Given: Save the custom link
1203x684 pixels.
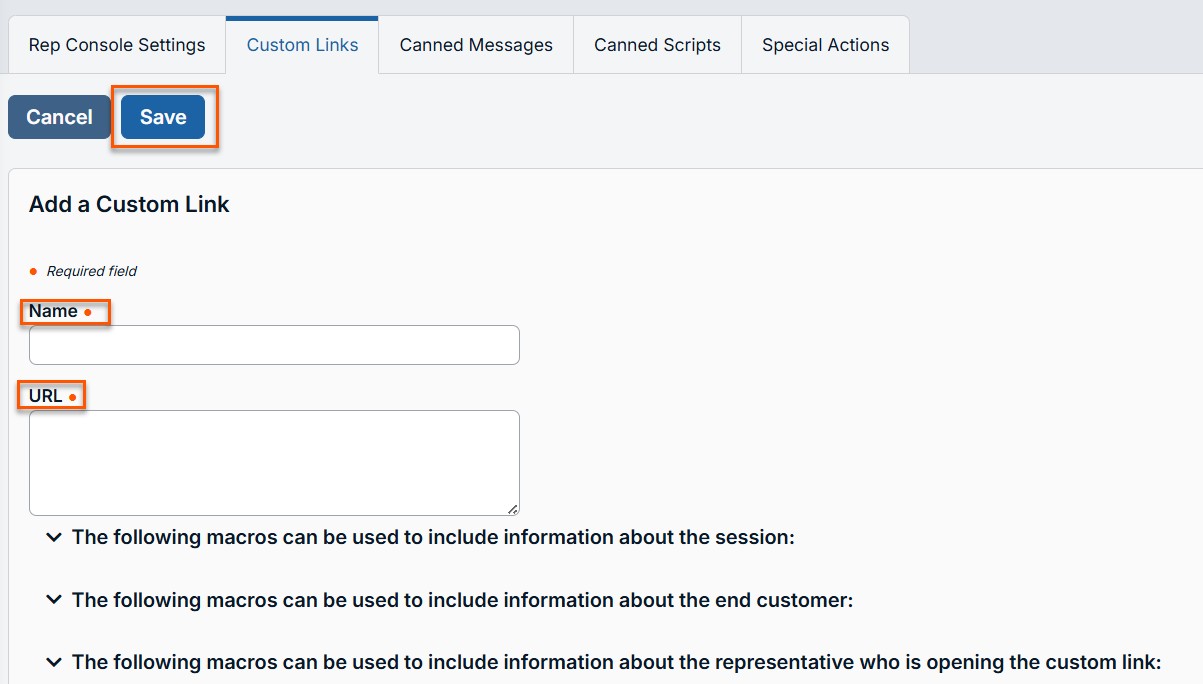Looking at the screenshot, I should (x=163, y=117).
